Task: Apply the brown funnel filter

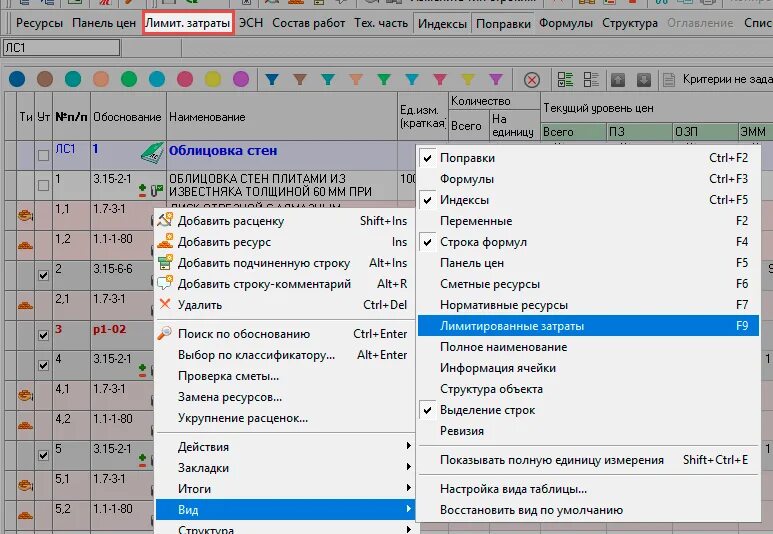Action: (x=300, y=79)
